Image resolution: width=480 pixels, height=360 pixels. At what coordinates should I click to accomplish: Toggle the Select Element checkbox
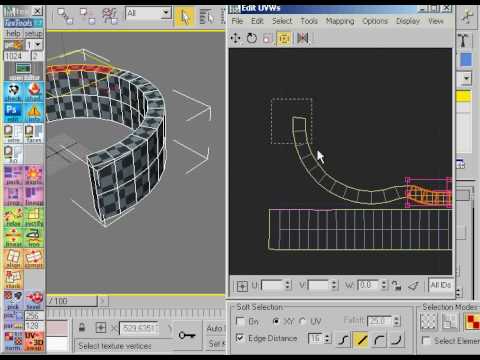[x=426, y=341]
